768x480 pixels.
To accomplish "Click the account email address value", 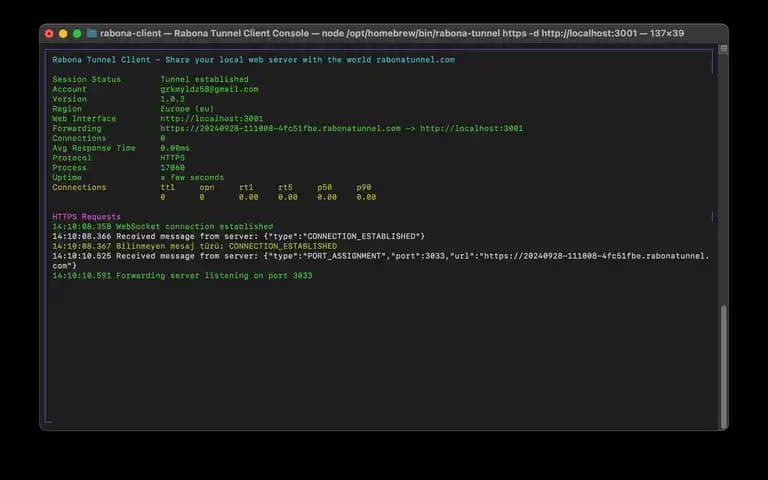I will 209,89.
